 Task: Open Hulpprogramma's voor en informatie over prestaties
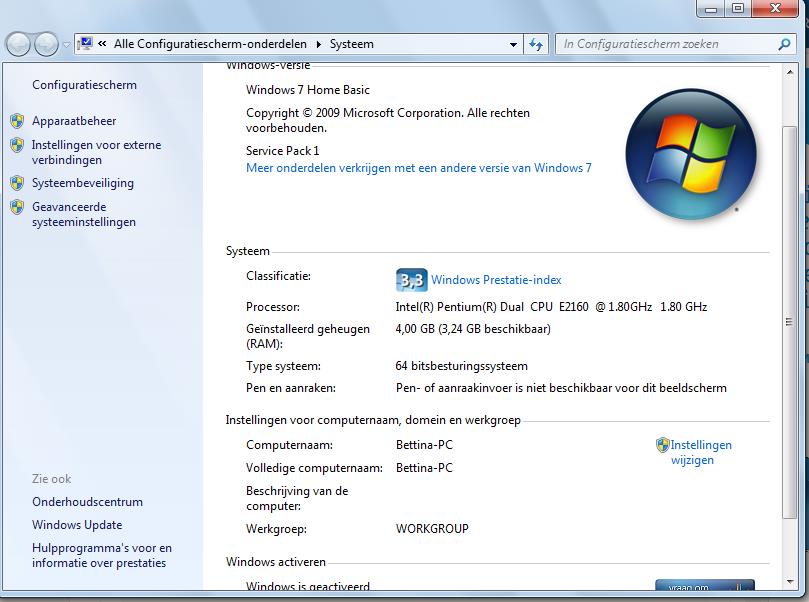click(102, 555)
